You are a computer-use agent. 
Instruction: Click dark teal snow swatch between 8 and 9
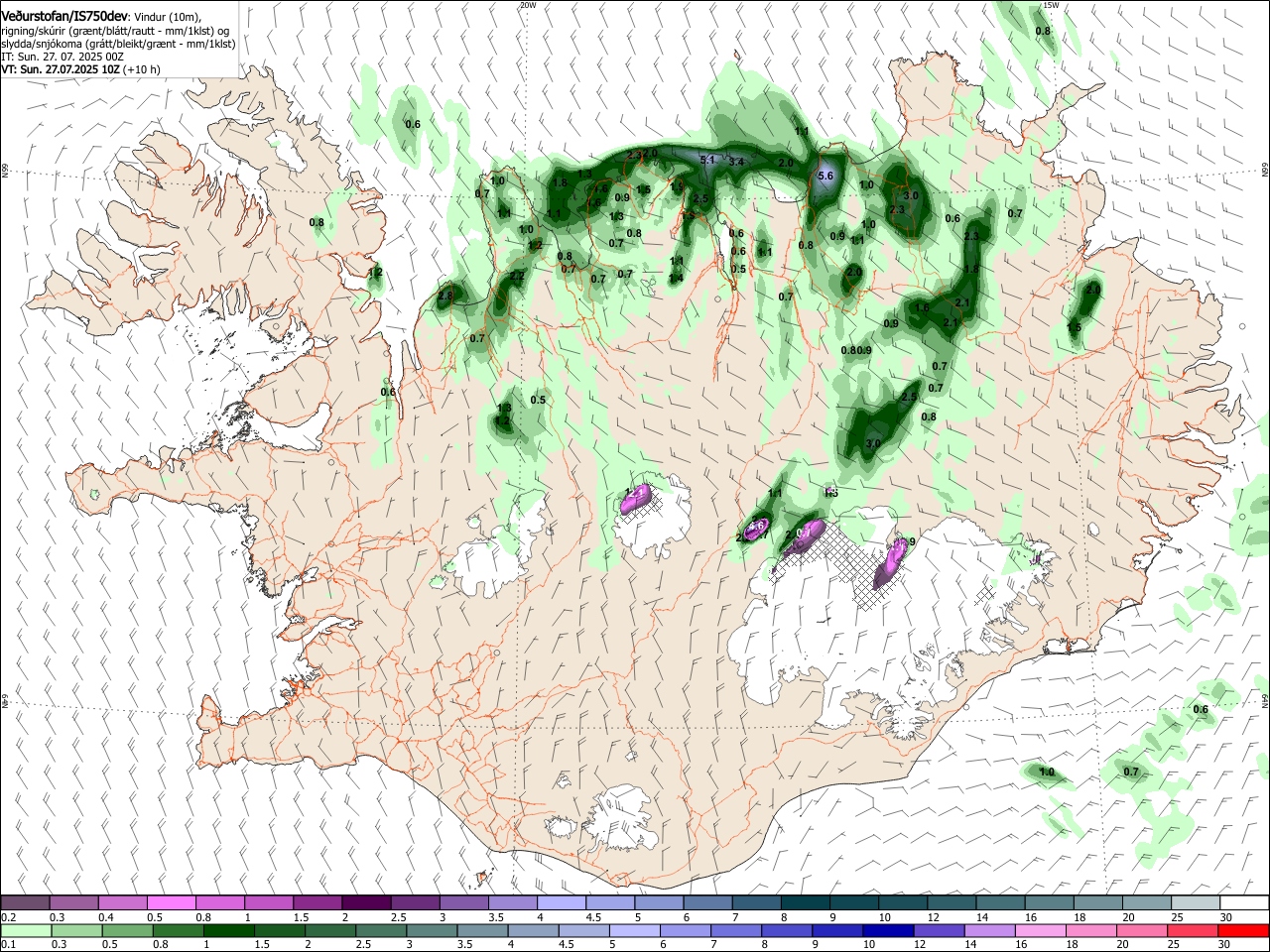point(806,903)
